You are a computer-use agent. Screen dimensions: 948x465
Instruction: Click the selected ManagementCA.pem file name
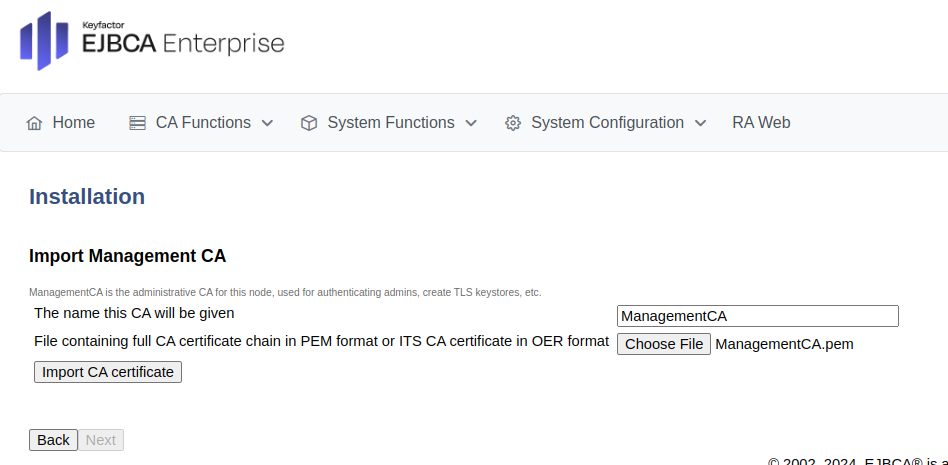click(x=784, y=344)
